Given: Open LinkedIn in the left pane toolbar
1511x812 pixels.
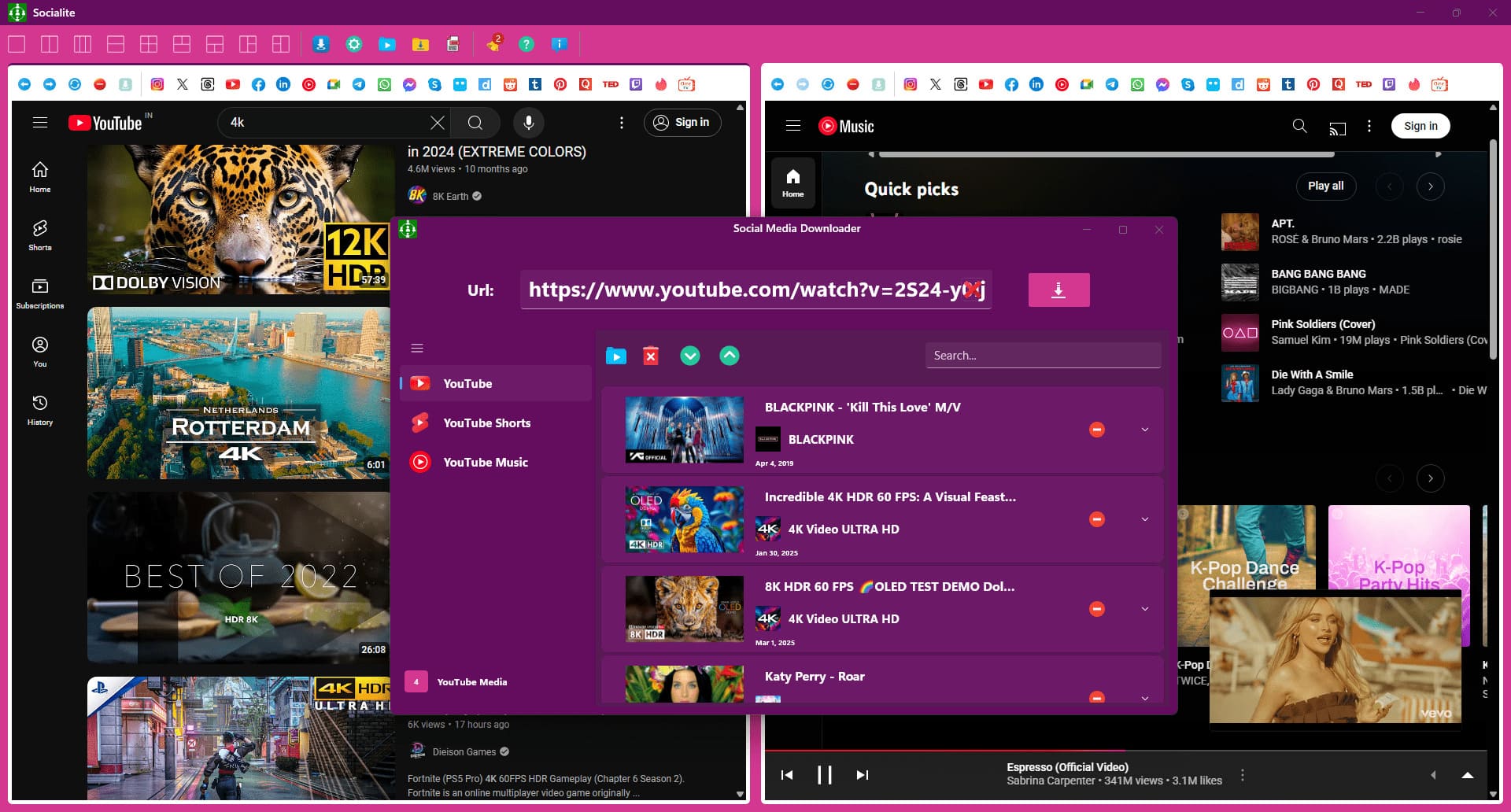Looking at the screenshot, I should click(x=283, y=84).
